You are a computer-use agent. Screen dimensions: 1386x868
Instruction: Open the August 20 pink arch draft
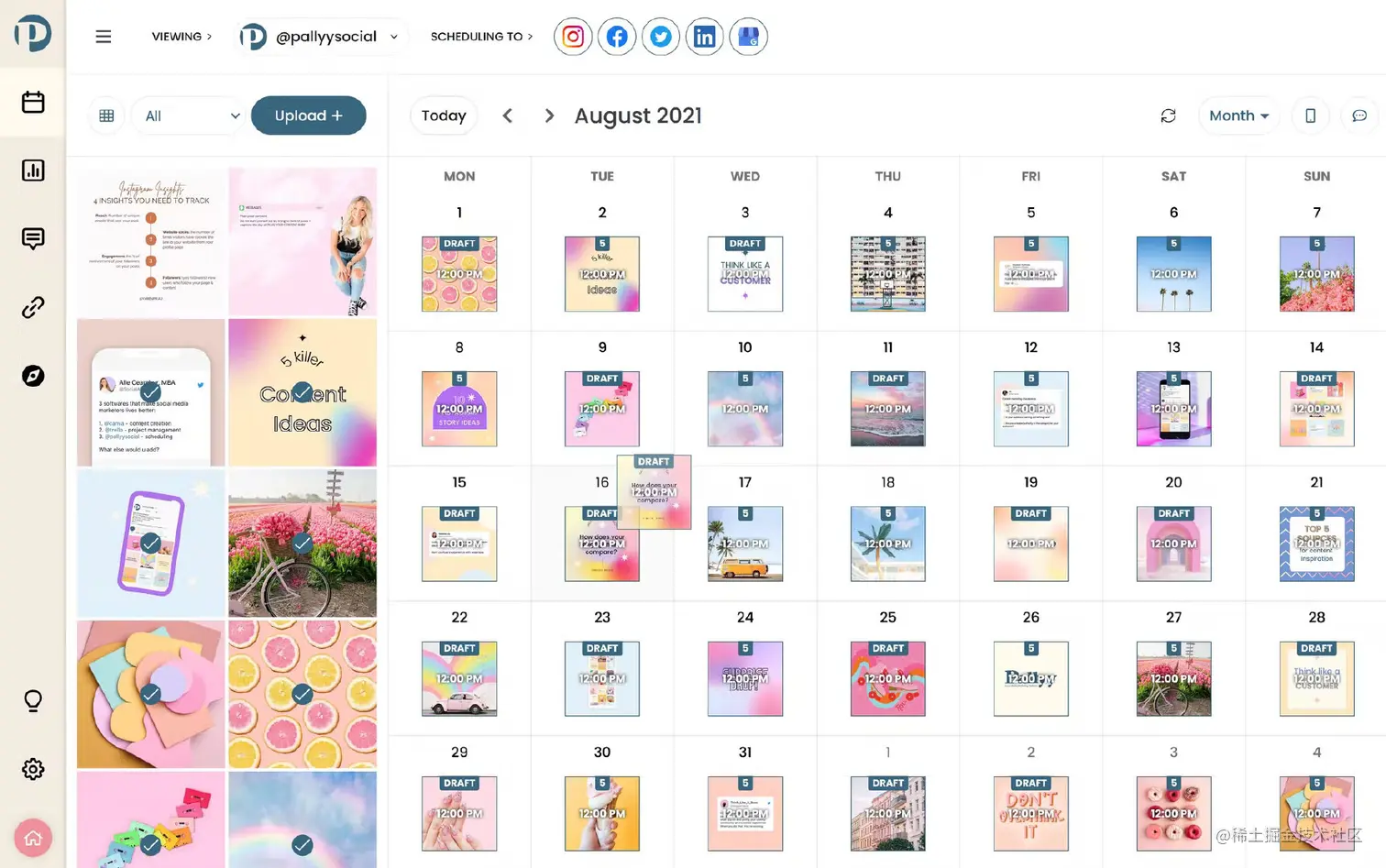coord(1173,544)
